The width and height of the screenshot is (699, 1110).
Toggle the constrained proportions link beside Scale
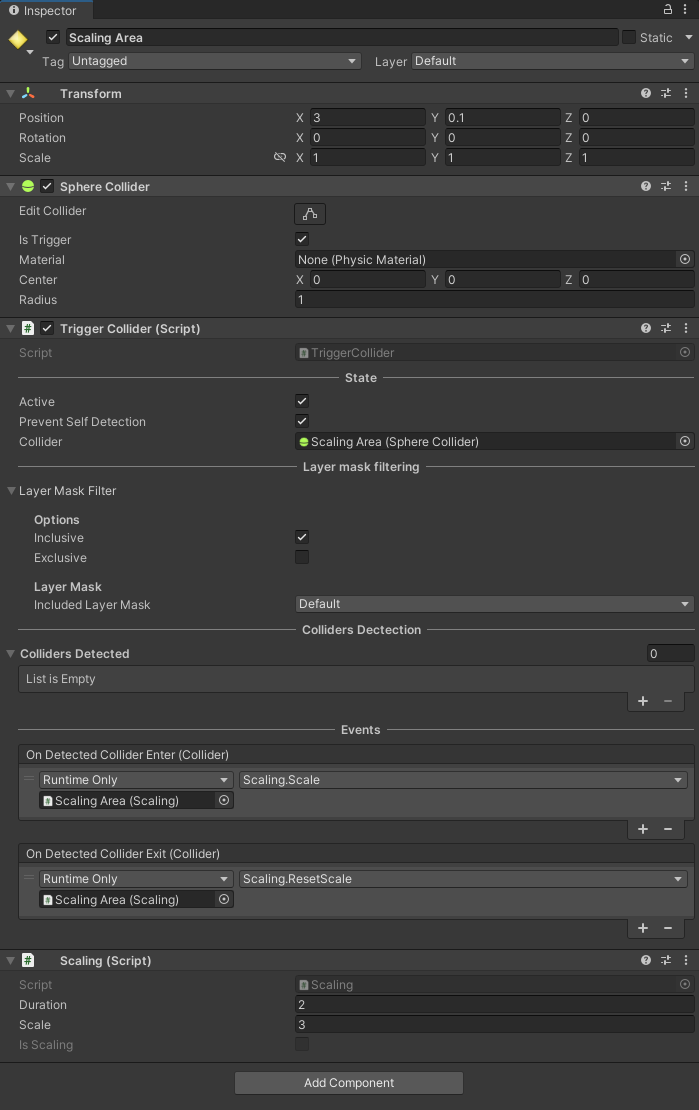coord(280,158)
